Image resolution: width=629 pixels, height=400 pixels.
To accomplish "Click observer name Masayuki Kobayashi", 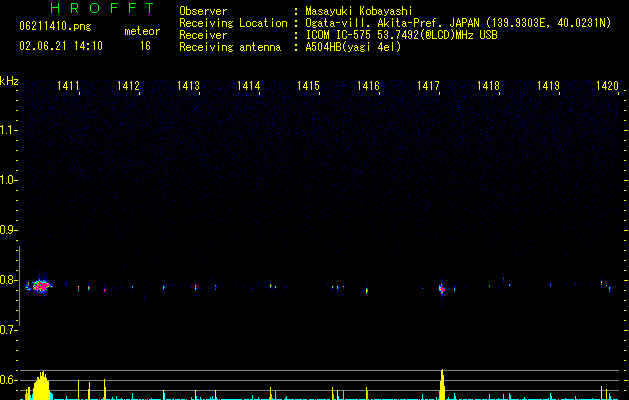I will 359,11.
